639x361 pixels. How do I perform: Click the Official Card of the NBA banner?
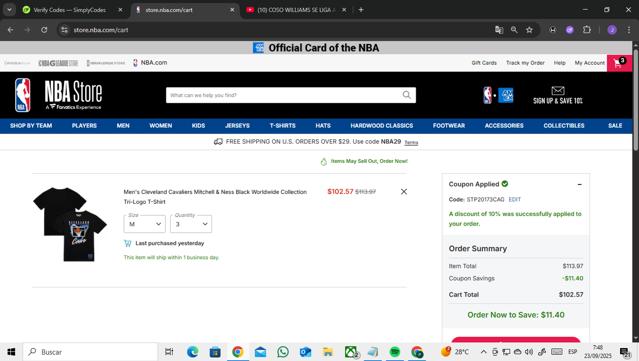point(316,48)
